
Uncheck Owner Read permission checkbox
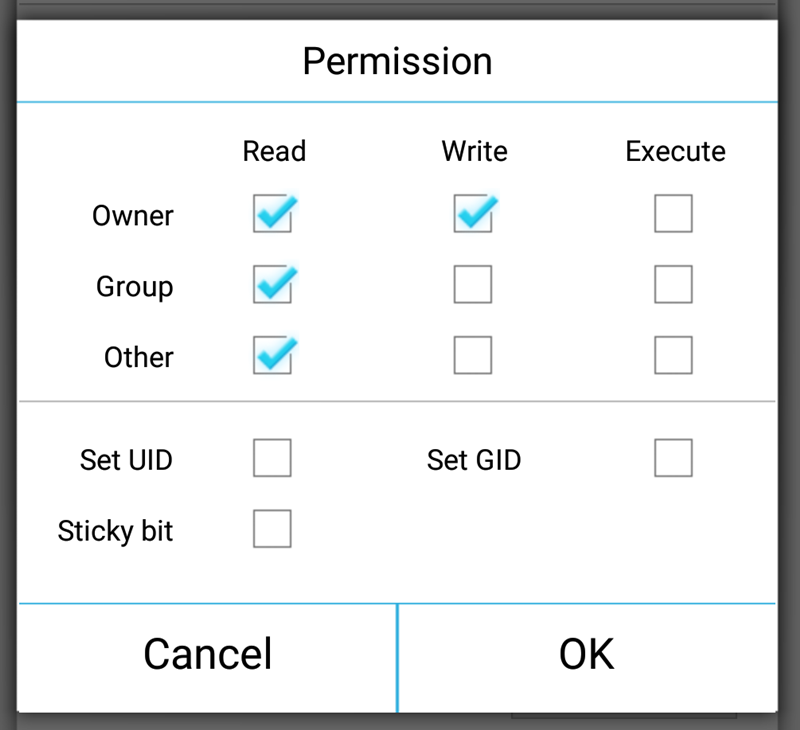(272, 214)
